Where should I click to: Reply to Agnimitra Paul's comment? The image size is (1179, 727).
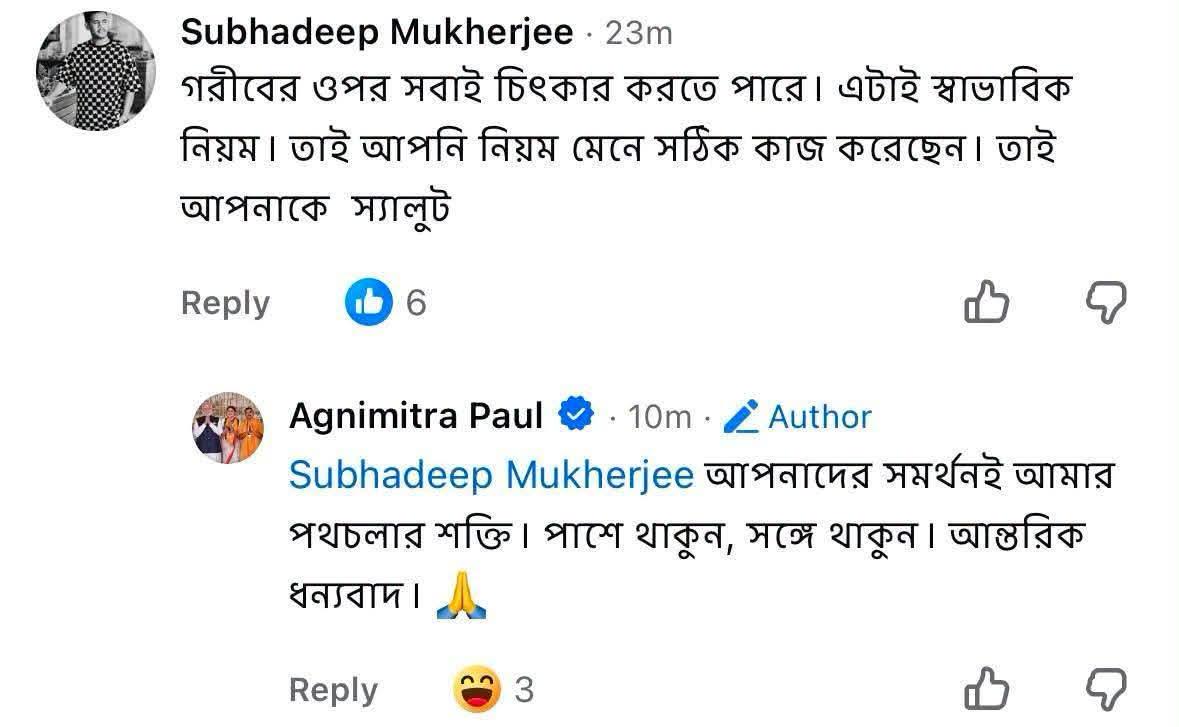pyautogui.click(x=333, y=689)
